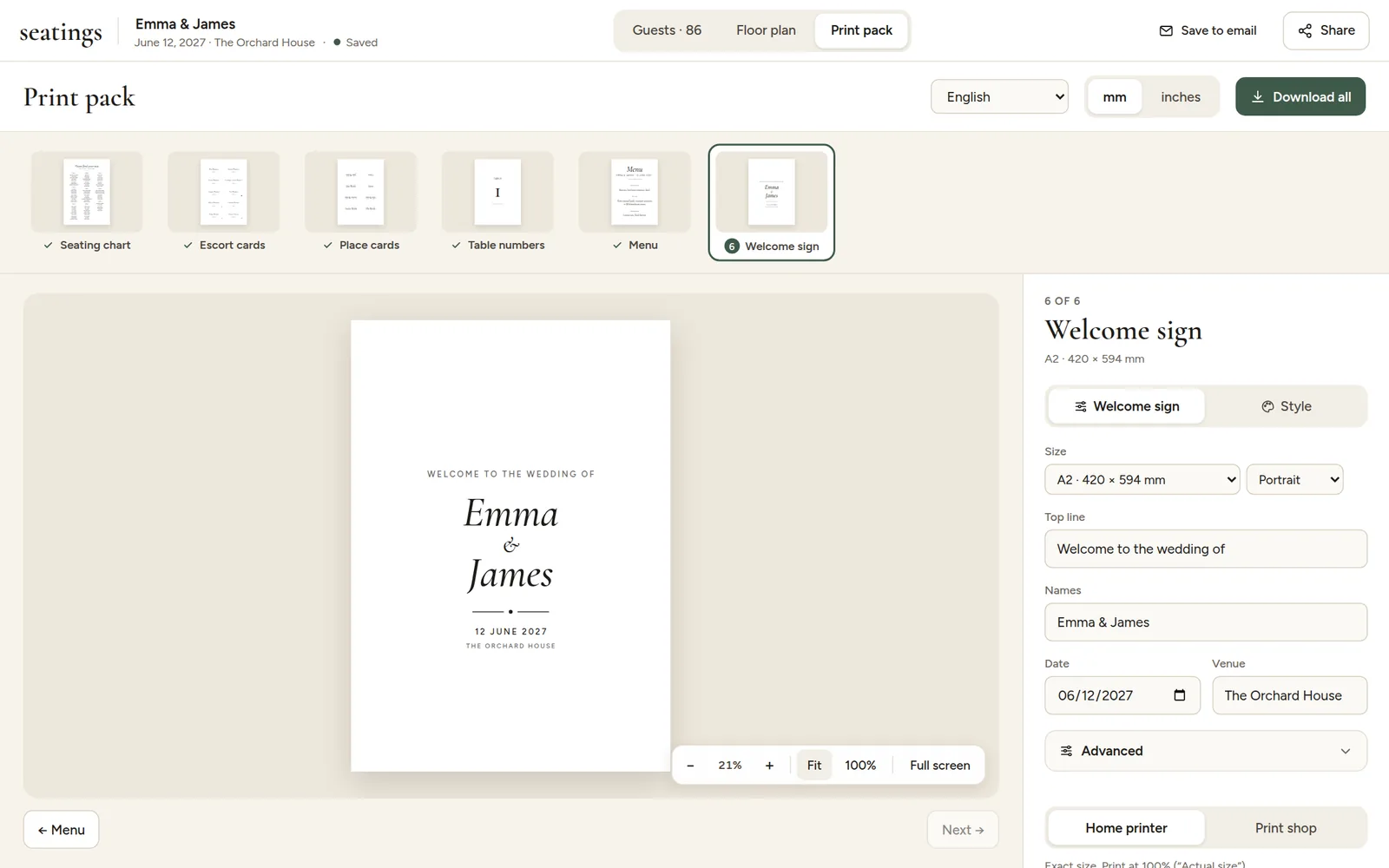
Task: Open the Portrait orientation dropdown
Action: 1294,480
